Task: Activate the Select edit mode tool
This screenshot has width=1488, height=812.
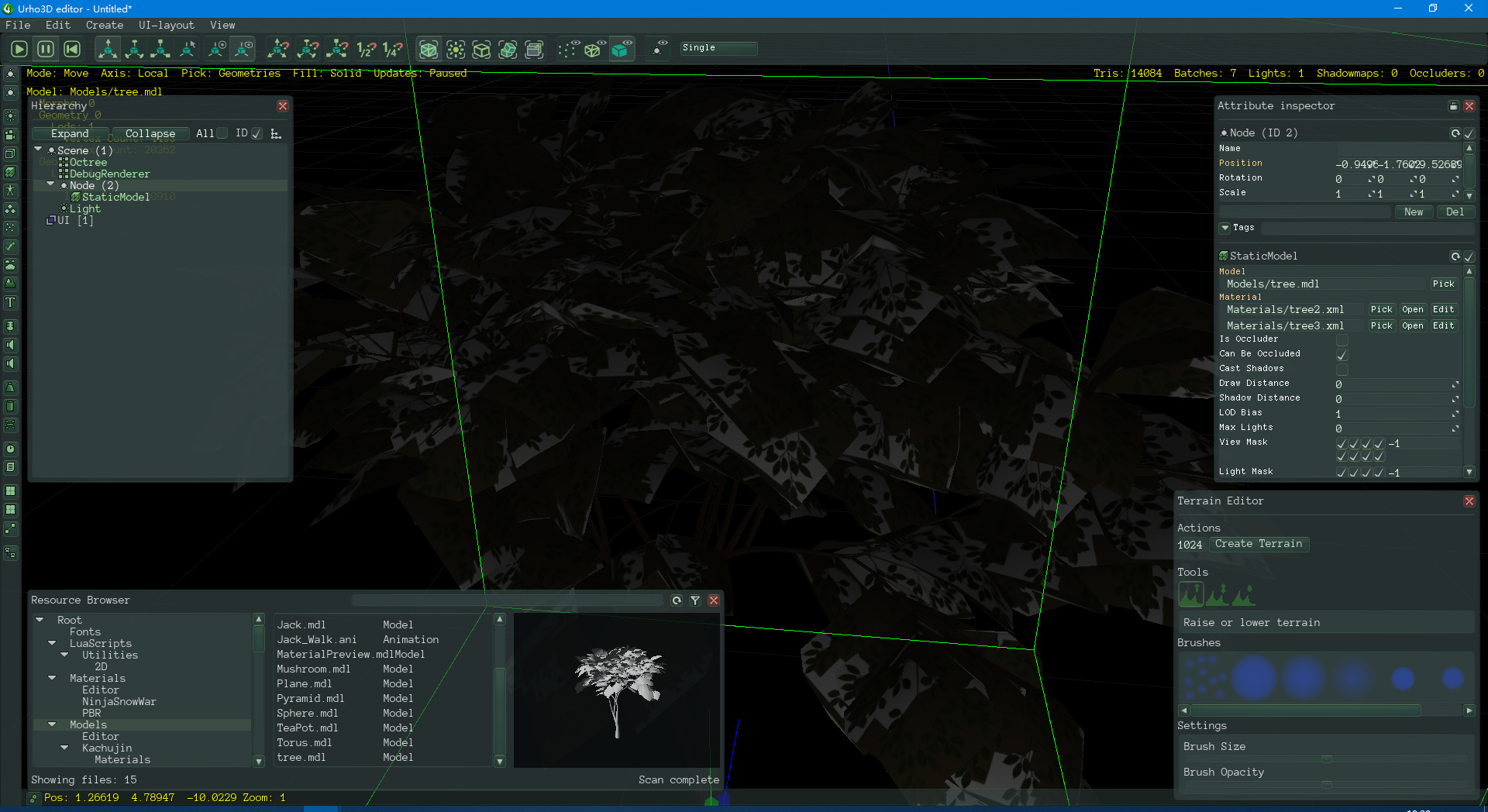Action: point(187,50)
